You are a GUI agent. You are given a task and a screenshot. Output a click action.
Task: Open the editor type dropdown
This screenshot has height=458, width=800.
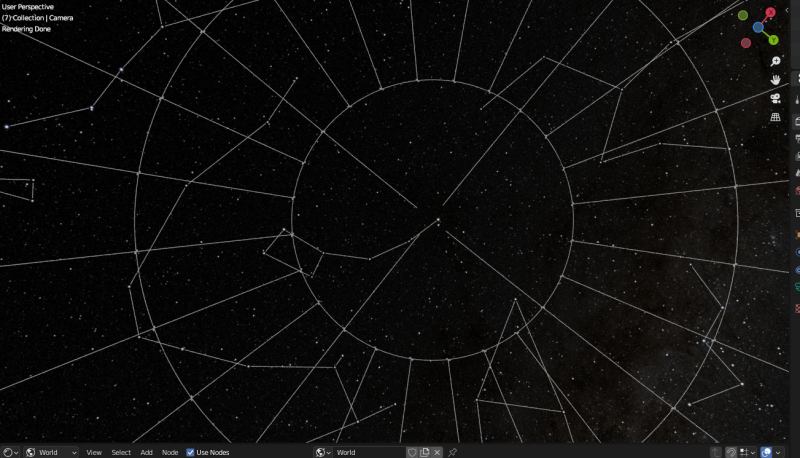coord(10,452)
